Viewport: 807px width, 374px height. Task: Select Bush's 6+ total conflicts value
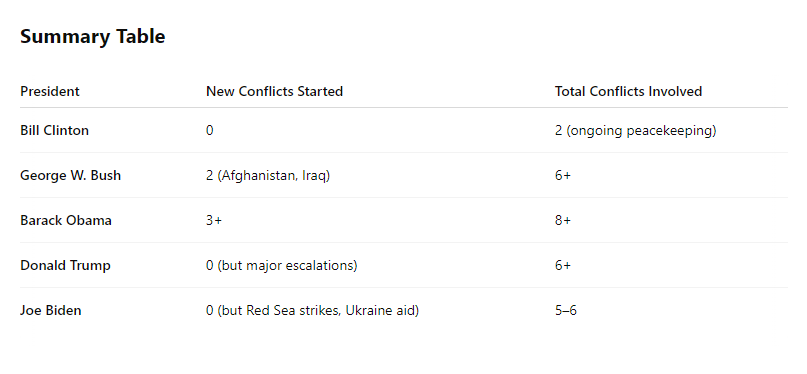[x=563, y=175]
